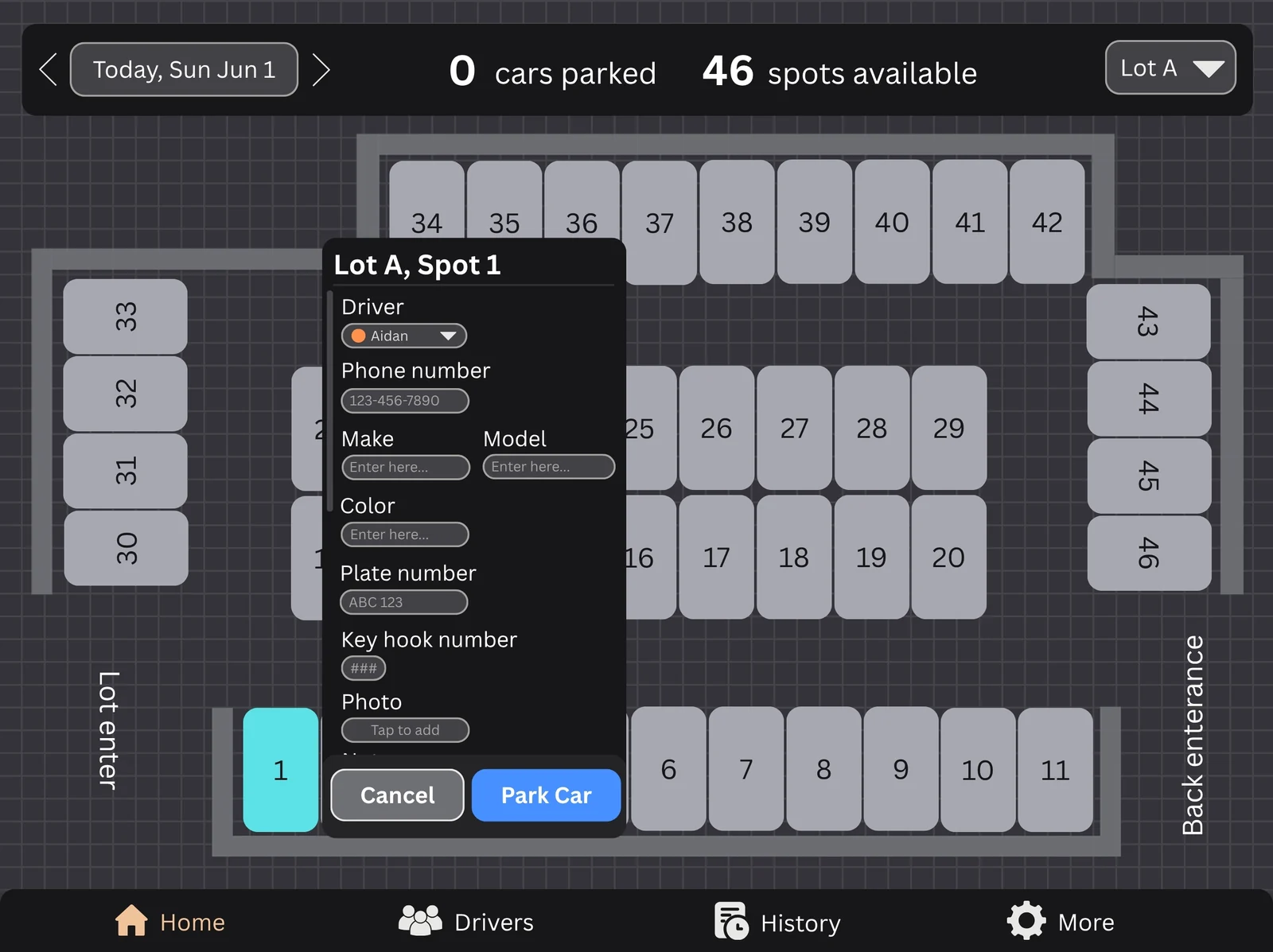This screenshot has width=1273, height=952.
Task: Select parking spot 11
Action: point(1055,769)
